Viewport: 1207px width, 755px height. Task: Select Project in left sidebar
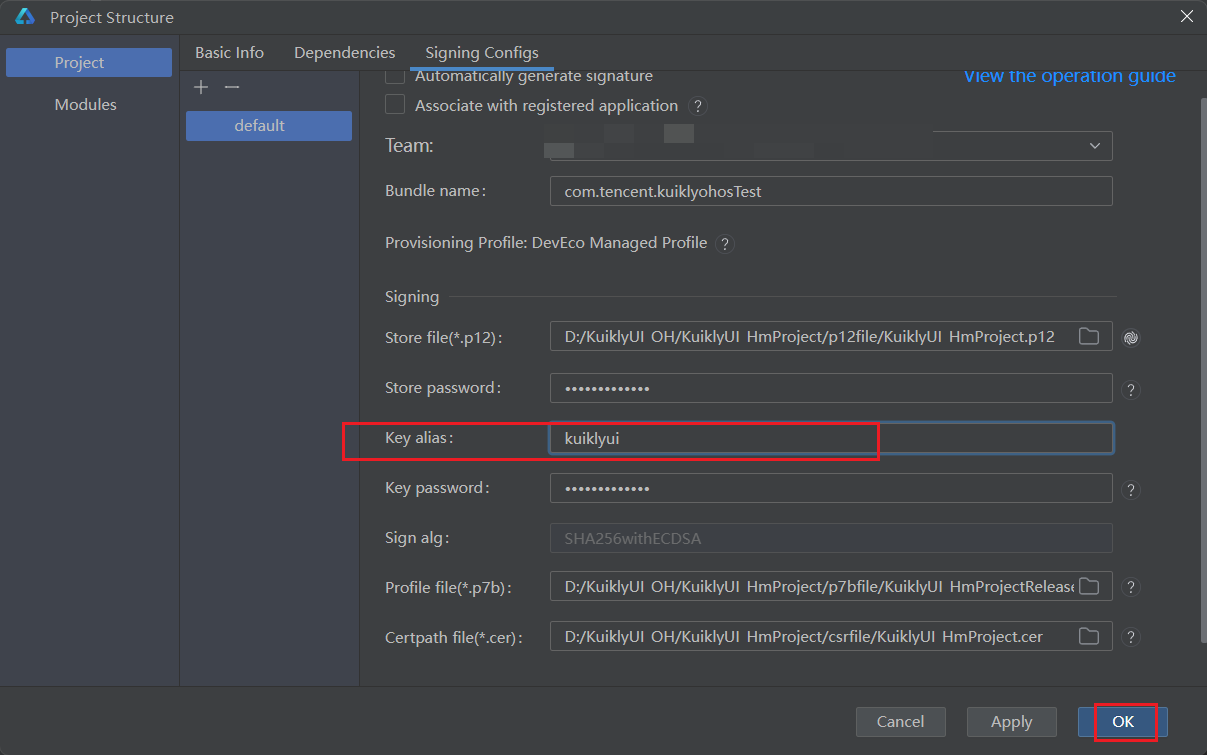point(89,62)
